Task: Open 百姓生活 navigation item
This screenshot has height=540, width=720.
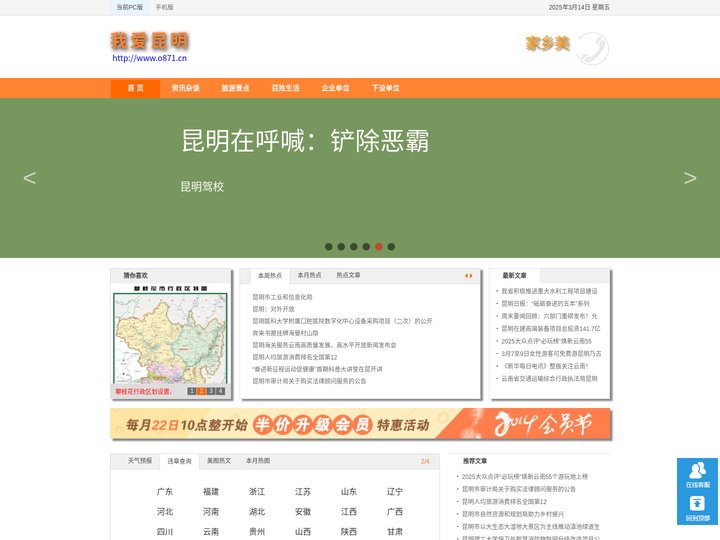Action: tap(286, 88)
